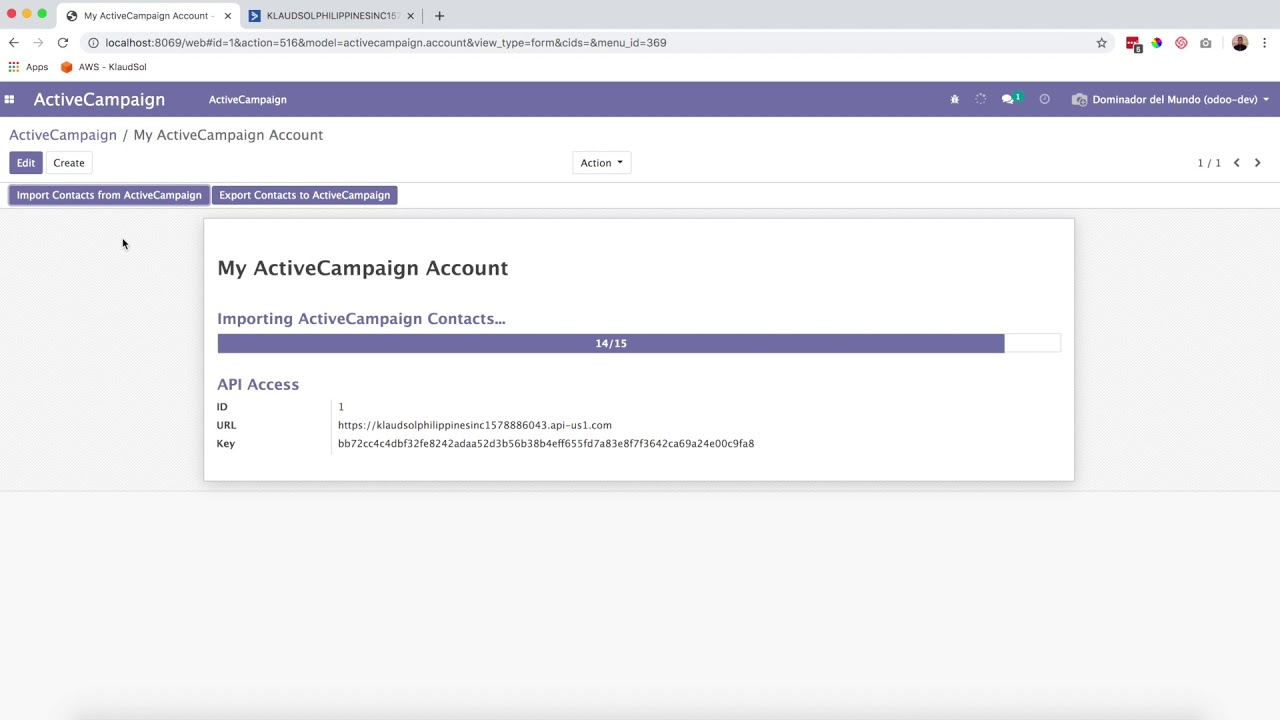Click the API Access section heading
Viewport: 1280px width, 720px height.
pos(258,384)
